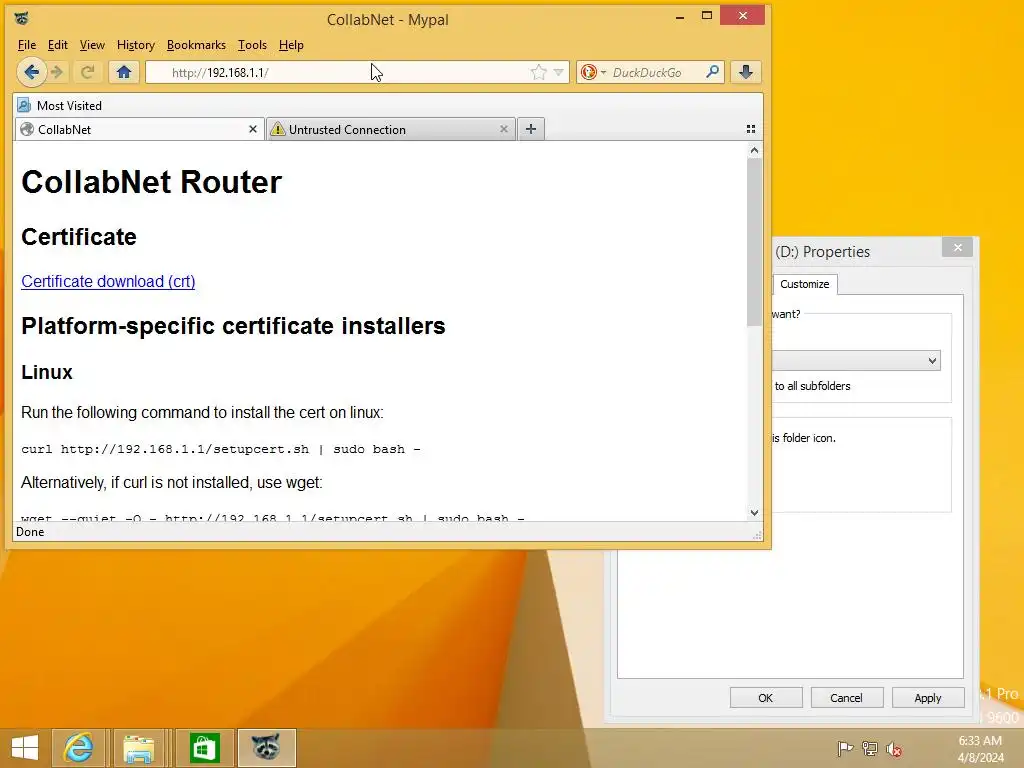Image resolution: width=1024 pixels, height=768 pixels.
Task: Open the URL history dropdown arrow
Action: [558, 72]
